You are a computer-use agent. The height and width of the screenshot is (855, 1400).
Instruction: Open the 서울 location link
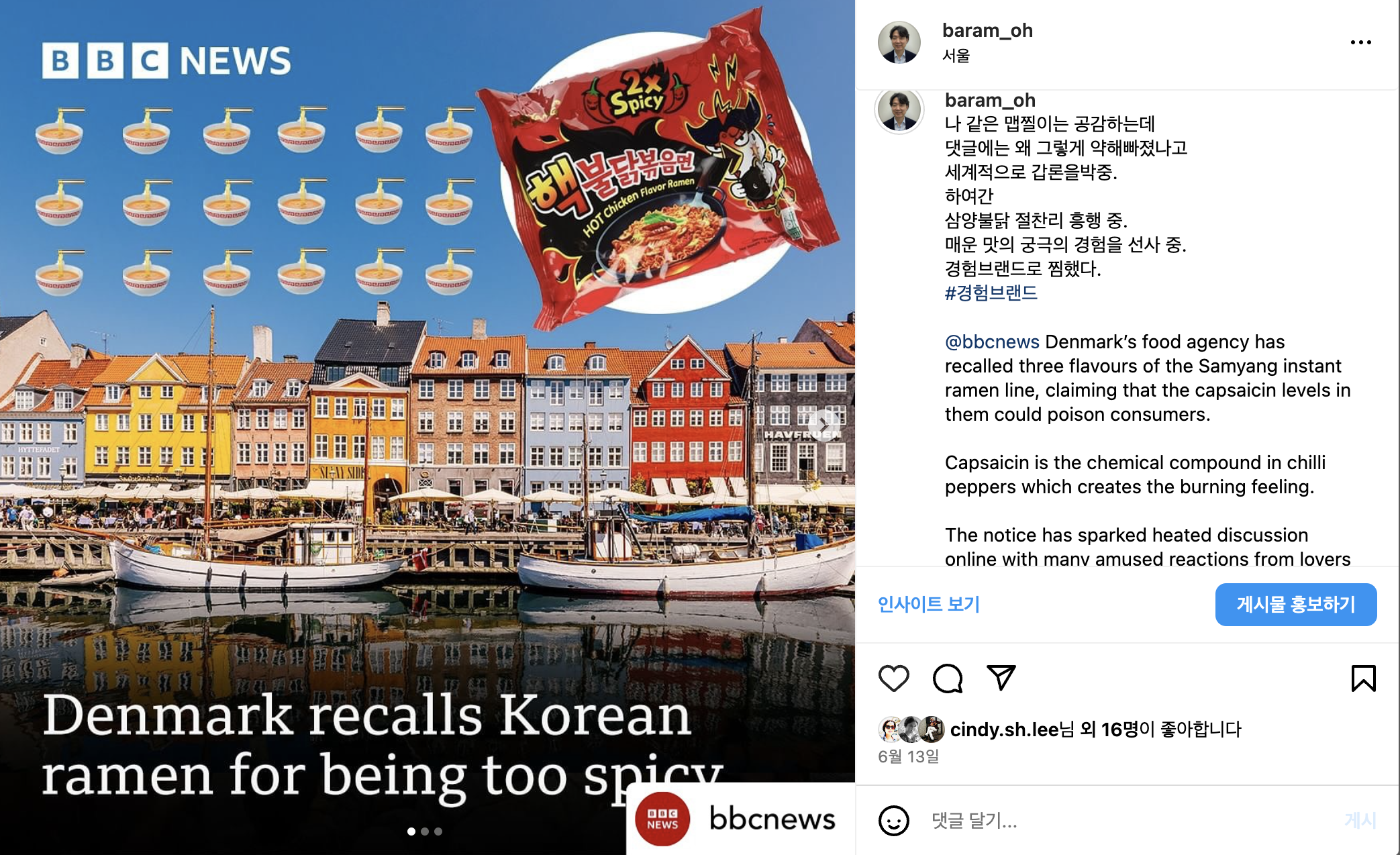pyautogui.click(x=956, y=56)
